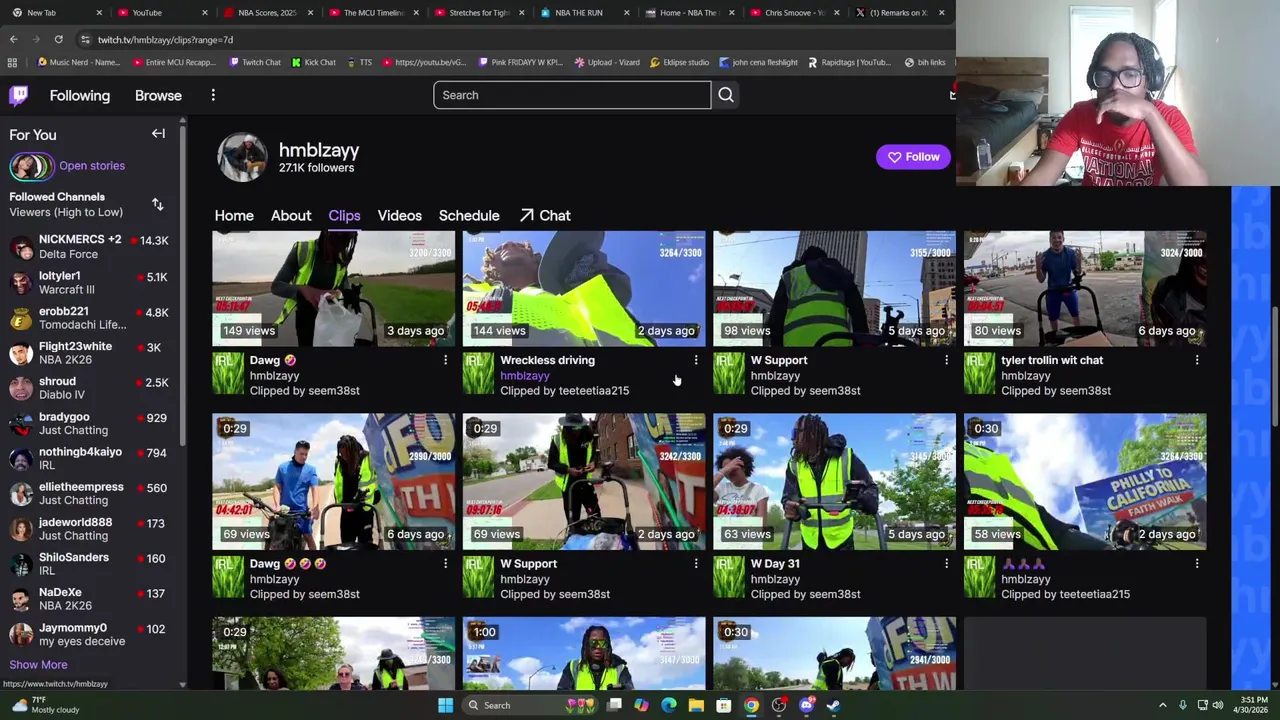Sort followed channels by viewers
Viewport: 1280px width, 720px height.
point(157,205)
